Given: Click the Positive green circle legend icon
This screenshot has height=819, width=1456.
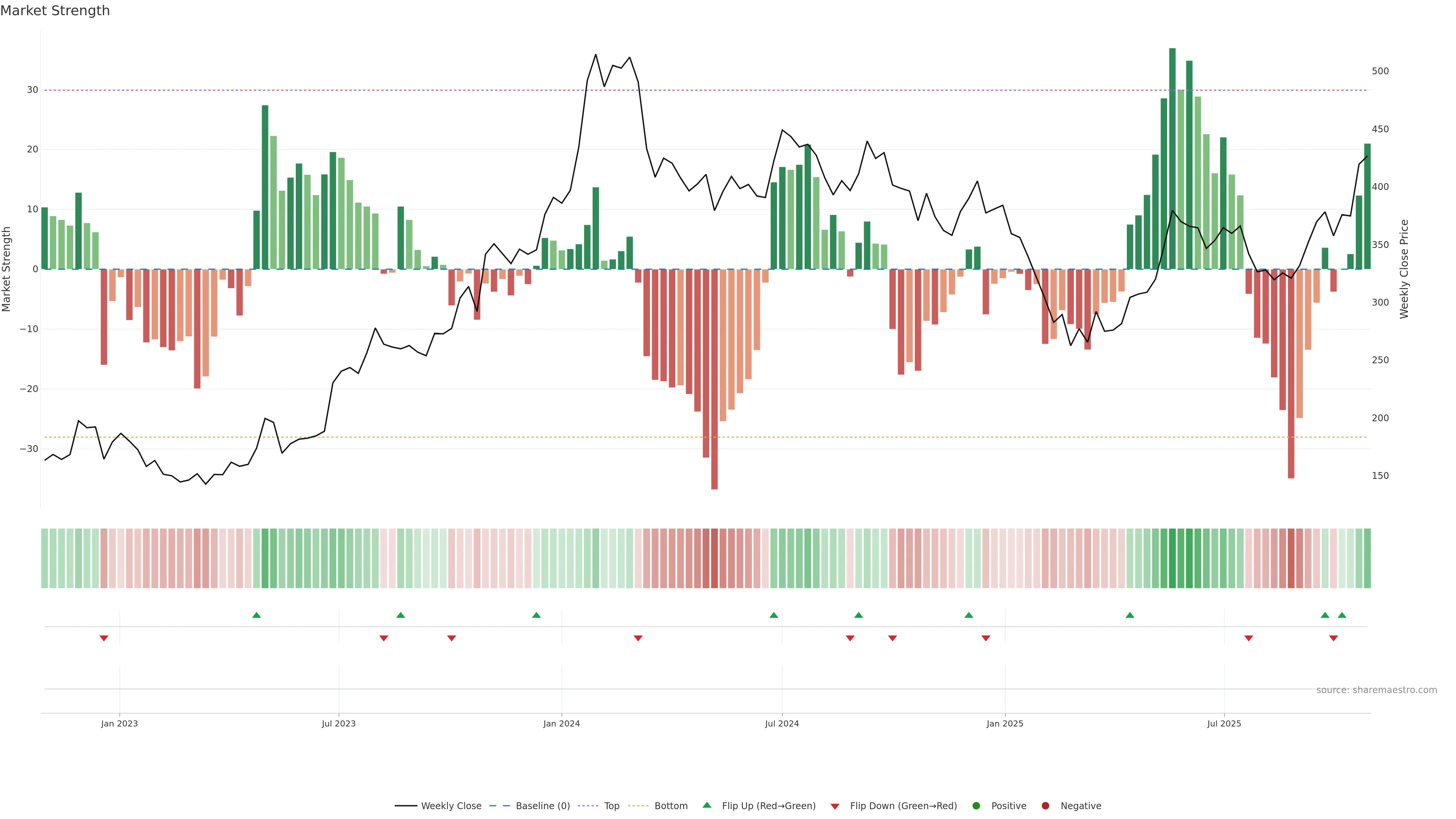Looking at the screenshot, I should point(976,806).
